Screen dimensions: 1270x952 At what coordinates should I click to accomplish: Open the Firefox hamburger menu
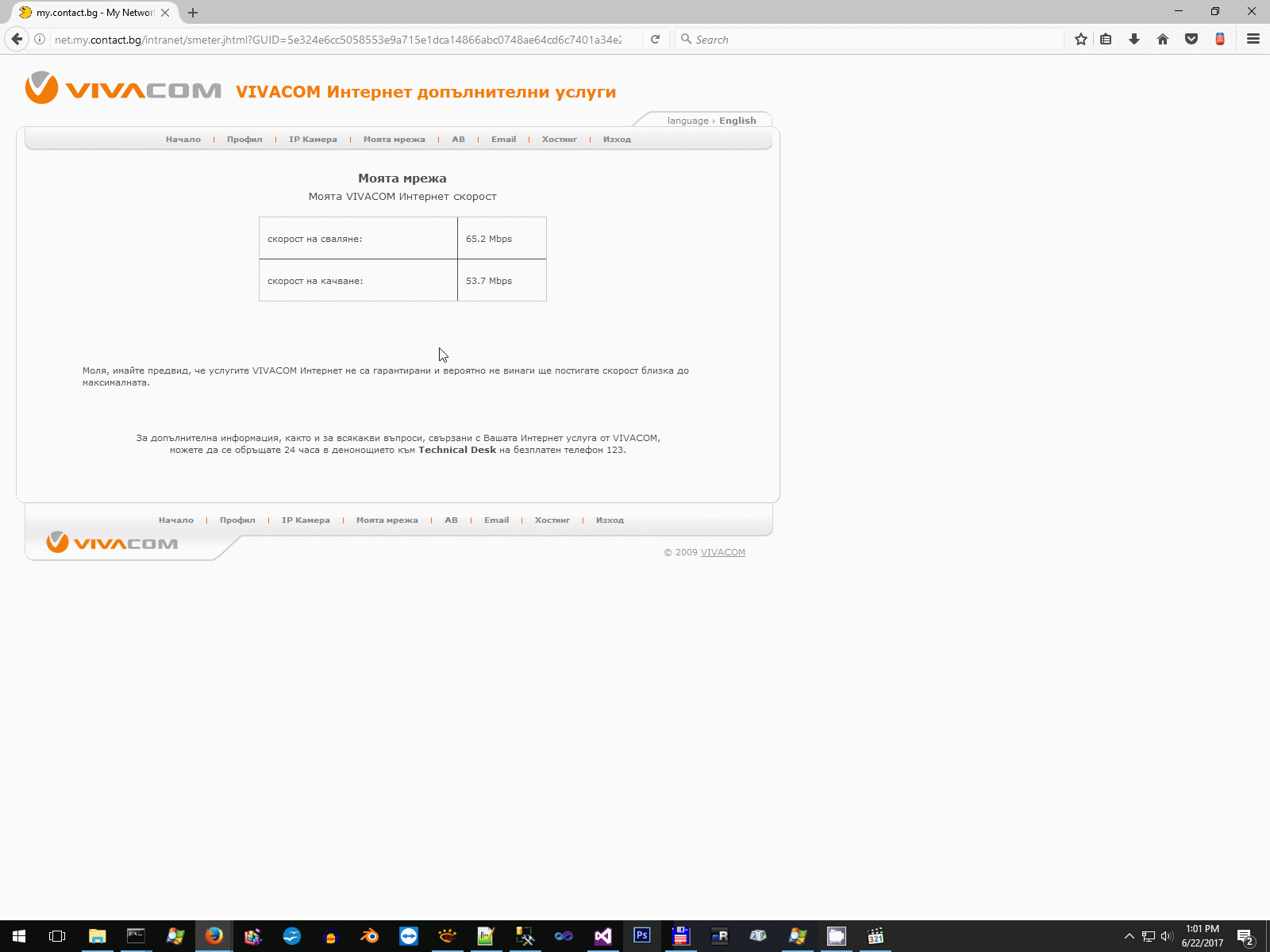pos(1253,39)
